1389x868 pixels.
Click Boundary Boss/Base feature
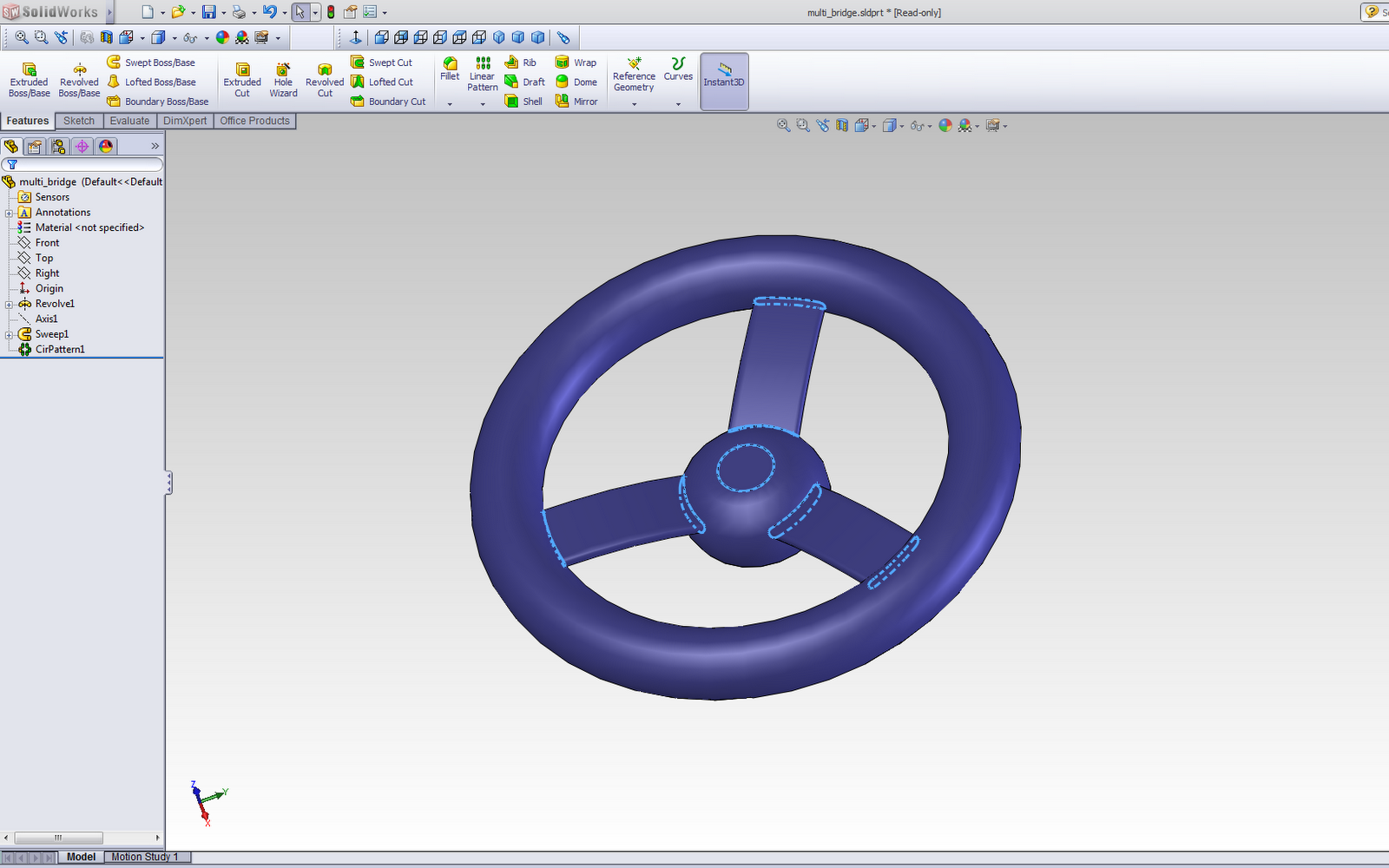[158, 101]
